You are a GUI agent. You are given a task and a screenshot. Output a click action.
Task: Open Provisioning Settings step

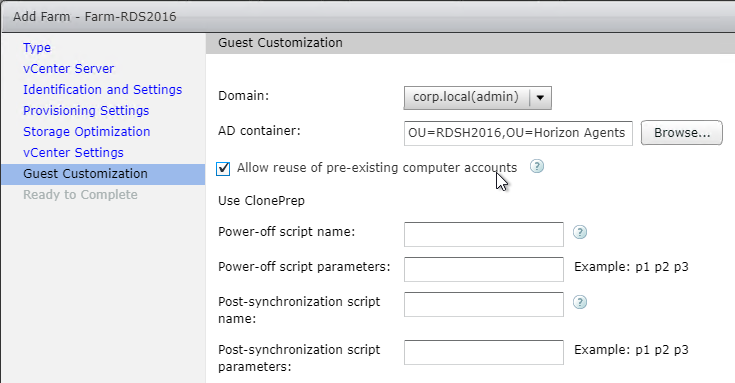point(86,111)
